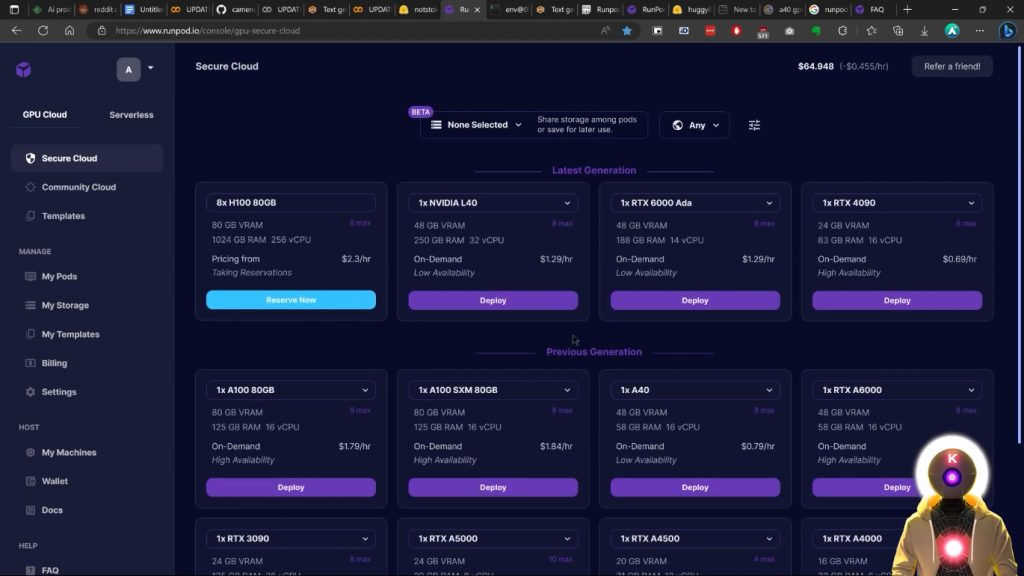This screenshot has width=1024, height=576.
Task: Expand the 1x RTX 6000 Ada dropdown
Action: point(695,202)
